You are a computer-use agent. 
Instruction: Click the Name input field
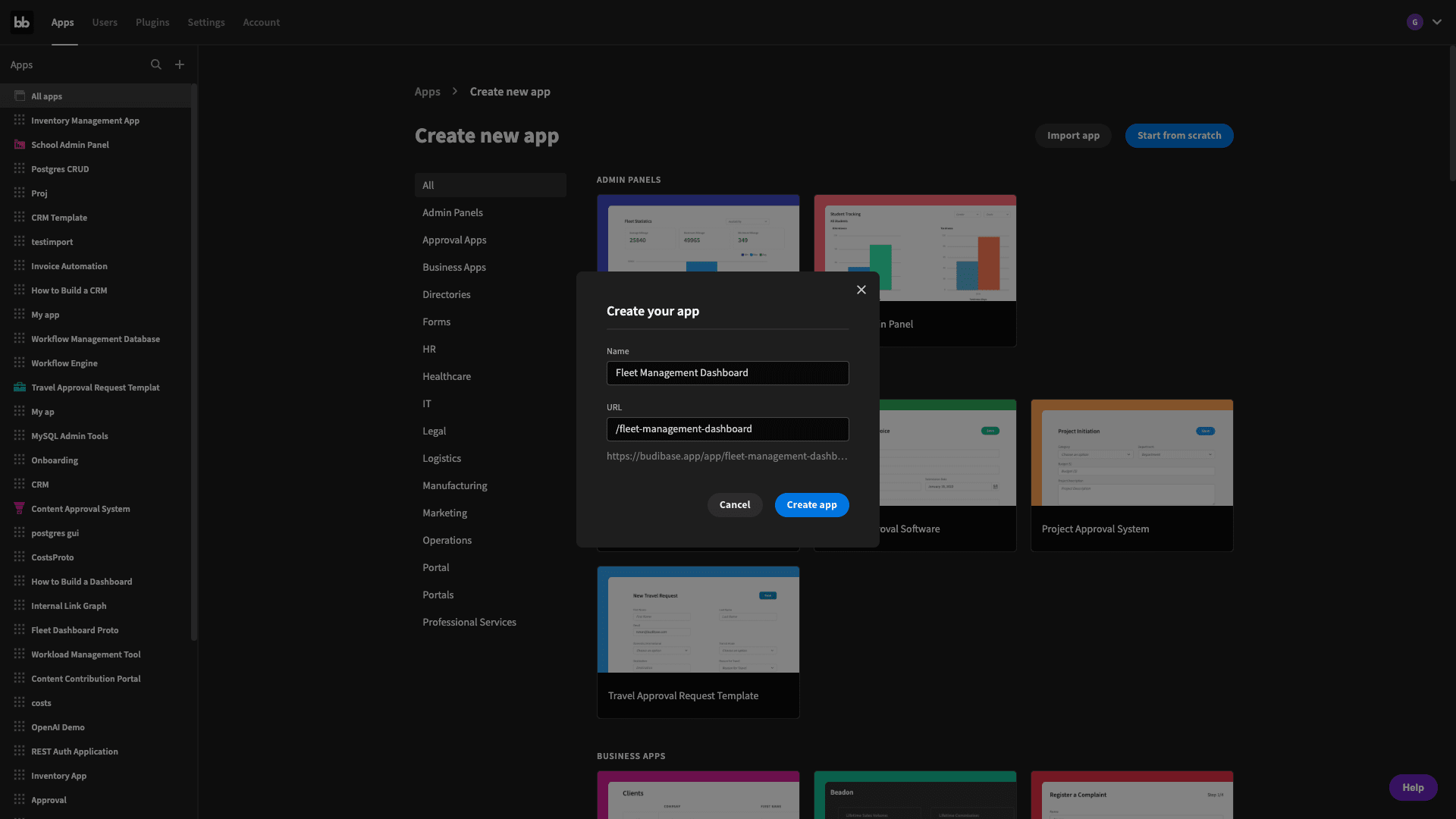tap(728, 373)
